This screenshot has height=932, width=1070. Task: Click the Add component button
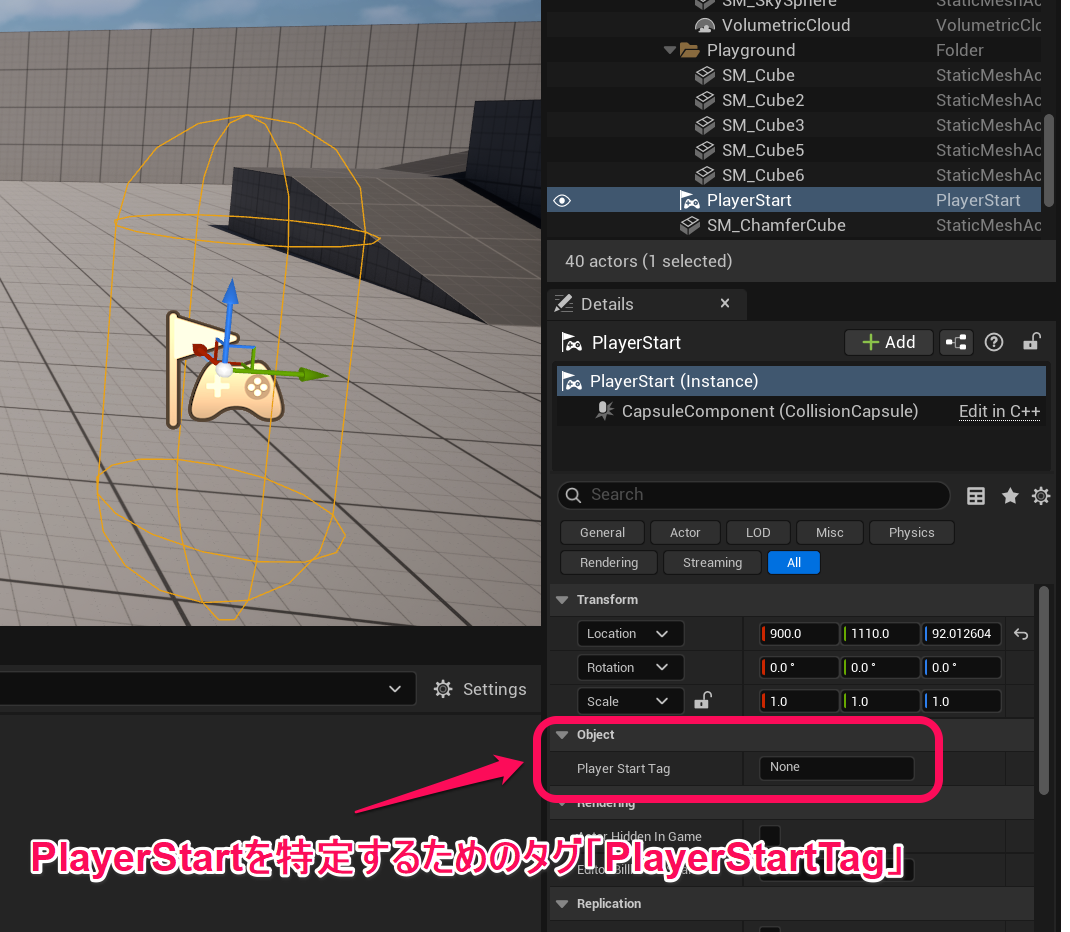pyautogui.click(x=888, y=343)
